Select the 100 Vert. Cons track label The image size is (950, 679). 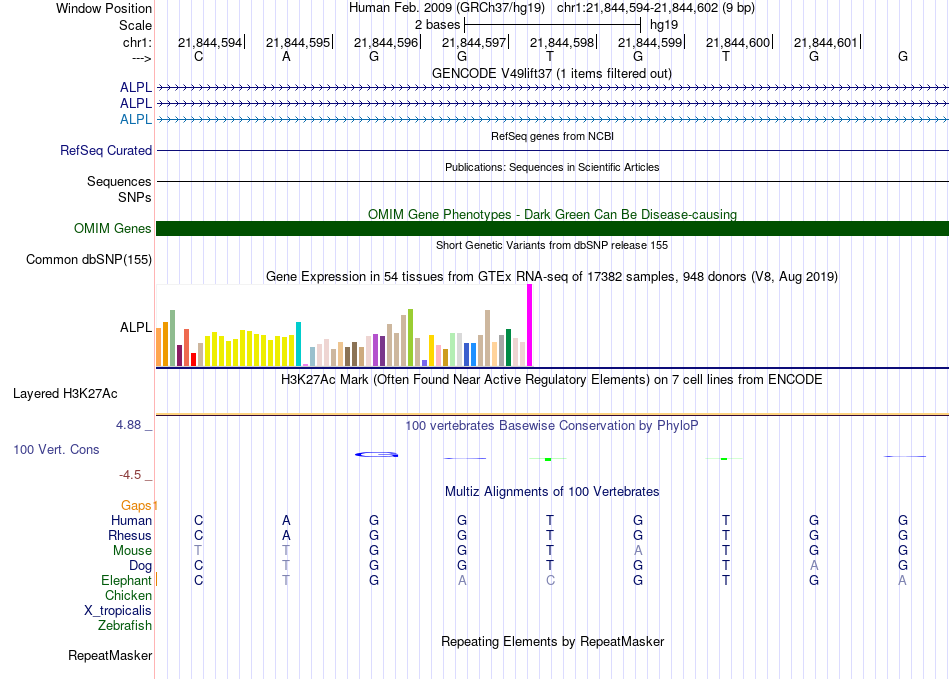click(x=56, y=450)
